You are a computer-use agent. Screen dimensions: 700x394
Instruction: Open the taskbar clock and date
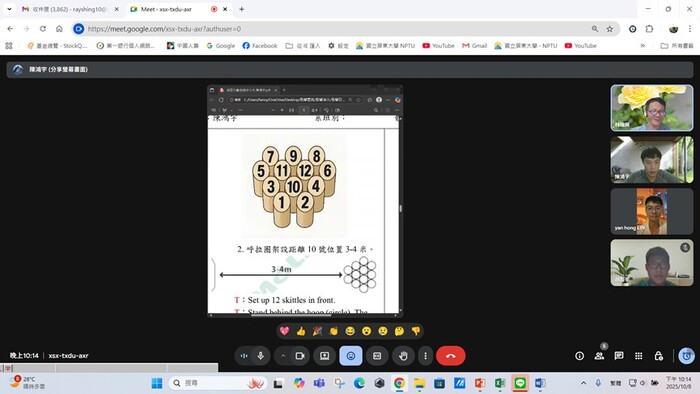679,383
